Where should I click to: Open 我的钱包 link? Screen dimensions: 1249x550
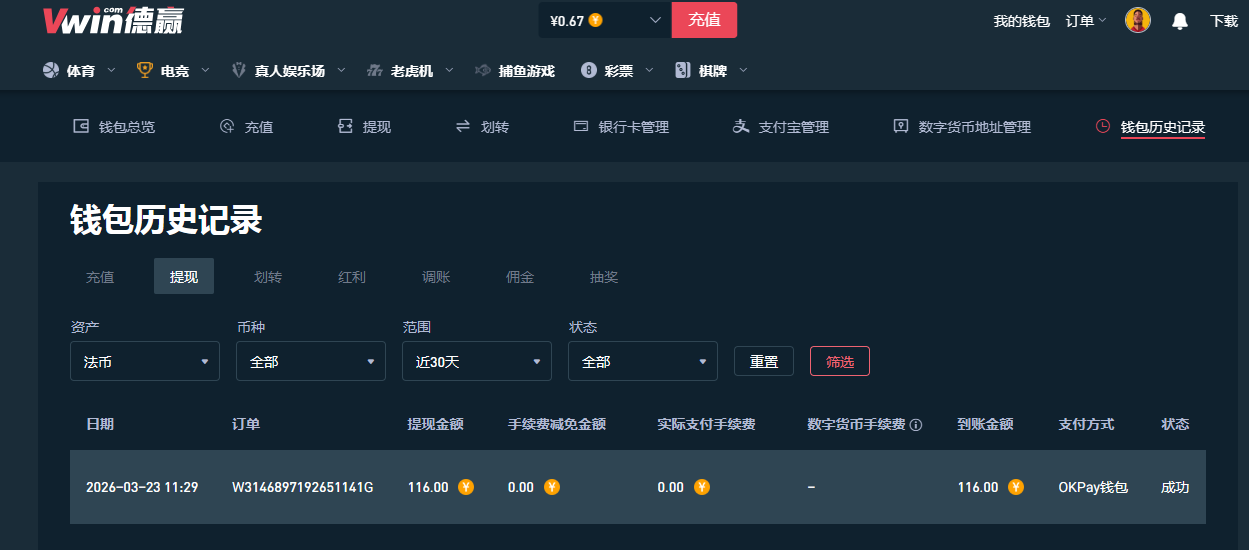pyautogui.click(x=1021, y=20)
